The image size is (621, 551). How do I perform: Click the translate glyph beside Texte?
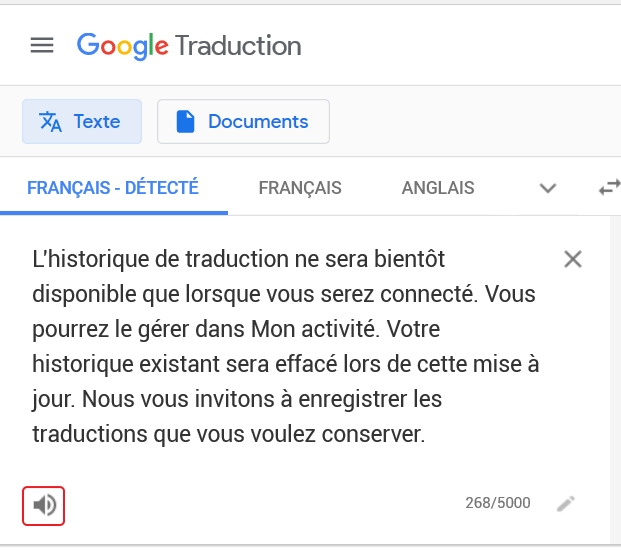click(50, 122)
